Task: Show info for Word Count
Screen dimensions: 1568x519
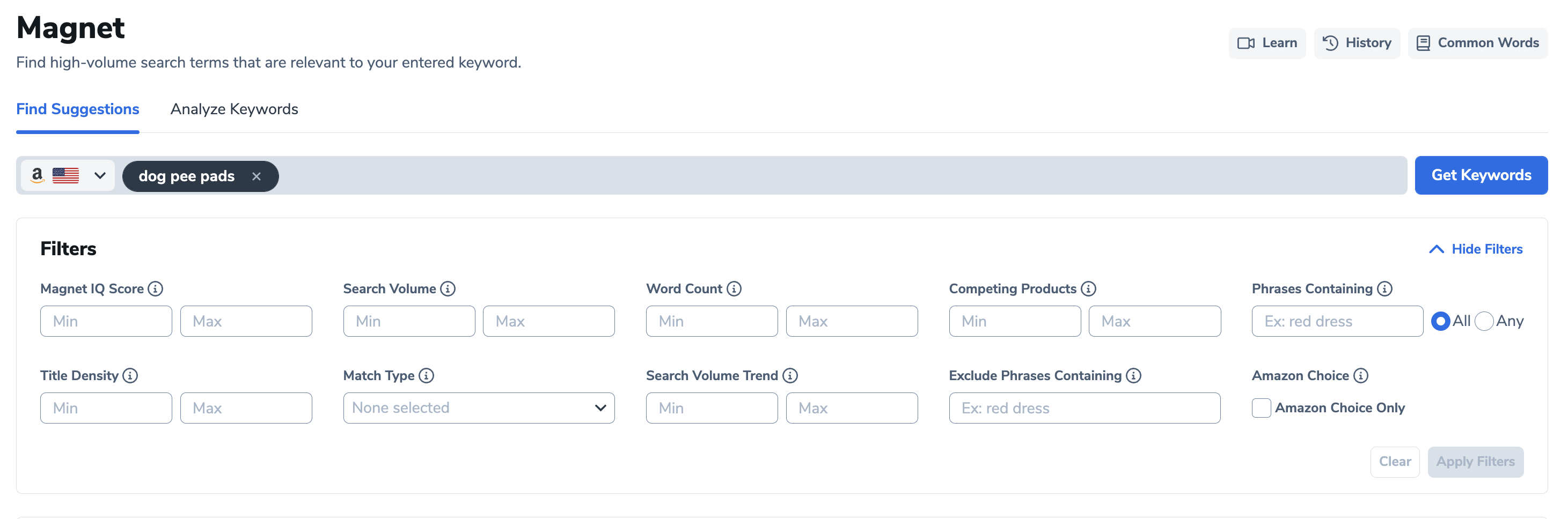Action: pyautogui.click(x=734, y=289)
